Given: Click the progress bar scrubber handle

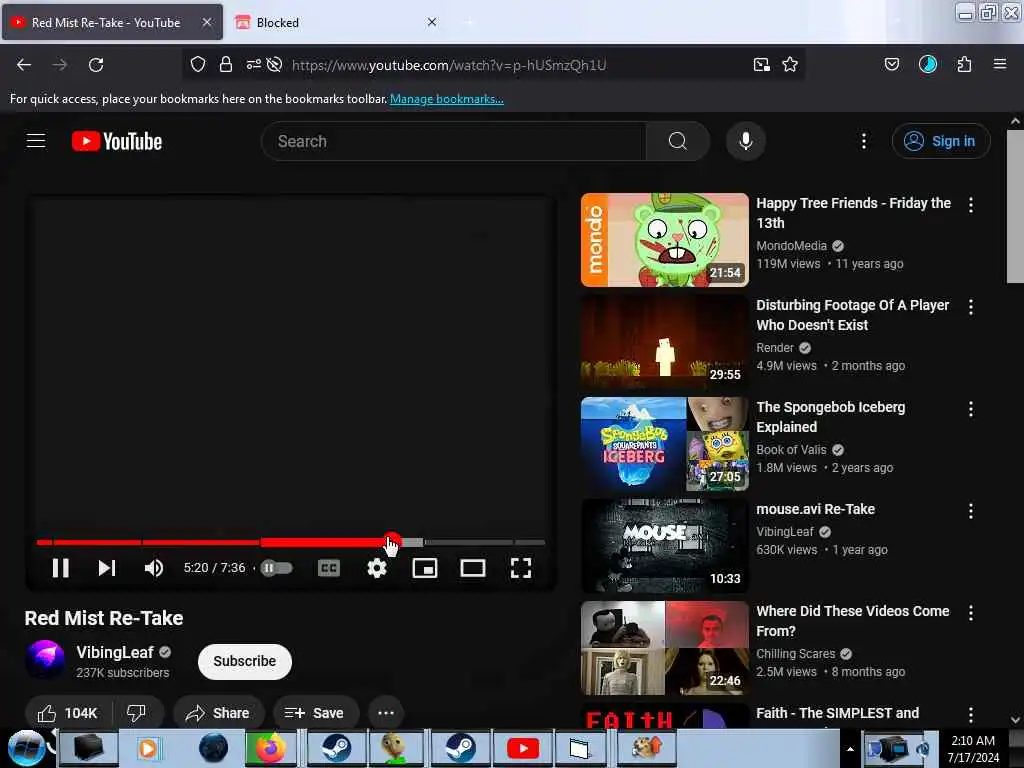Looking at the screenshot, I should point(391,542).
